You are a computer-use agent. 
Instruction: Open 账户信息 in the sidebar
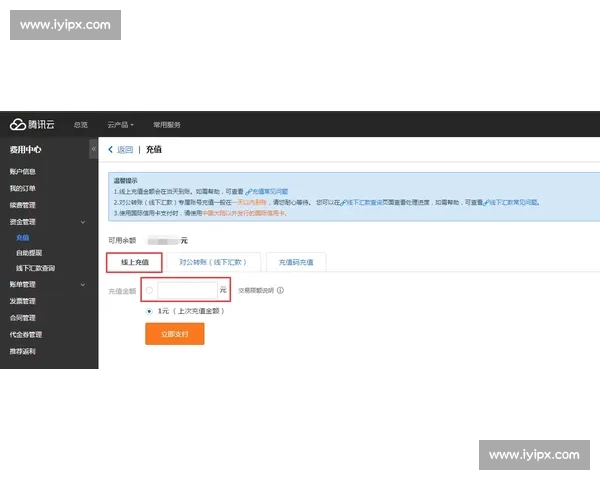(23, 171)
